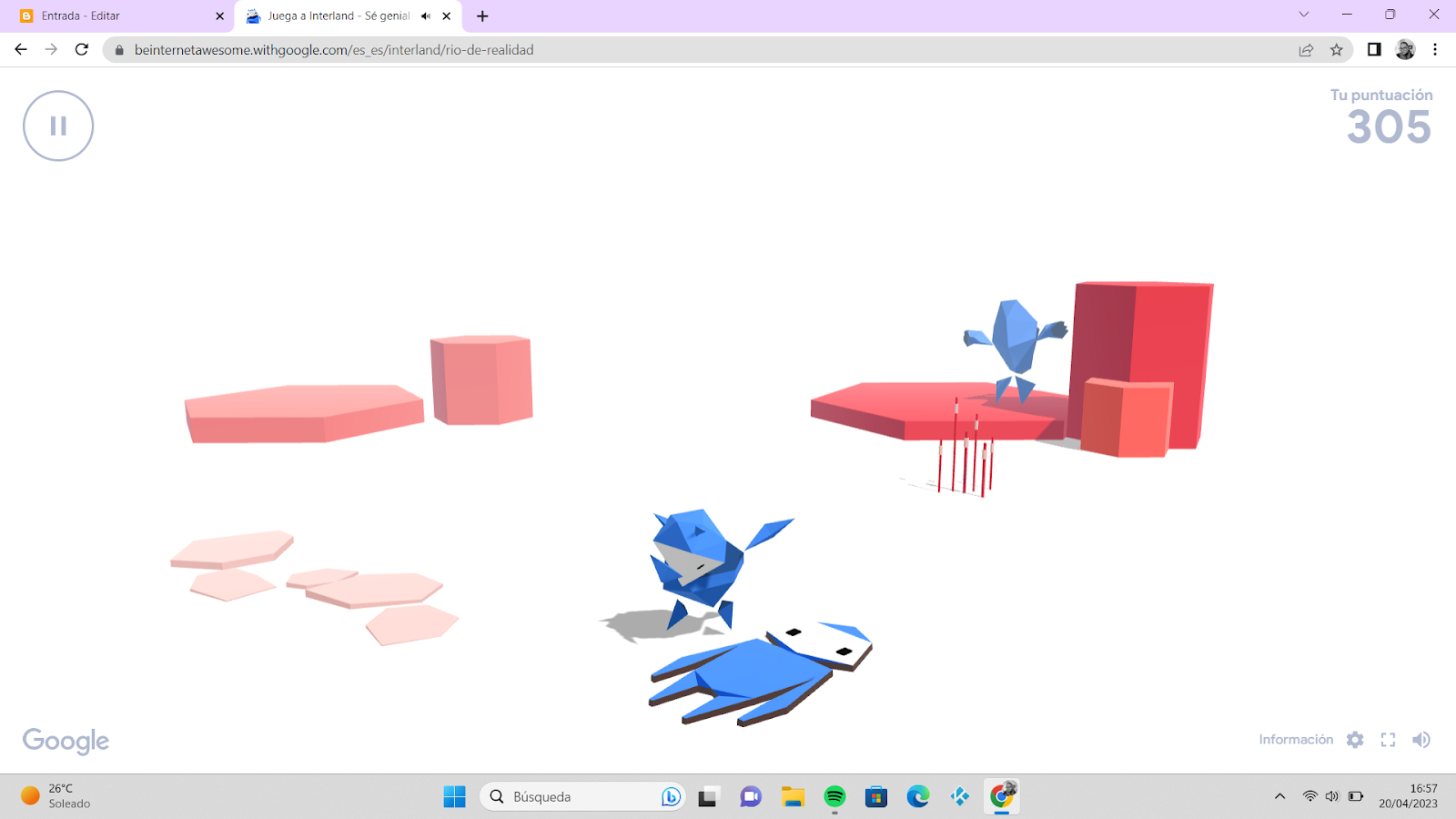Click the tall dark red block

click(1141, 365)
